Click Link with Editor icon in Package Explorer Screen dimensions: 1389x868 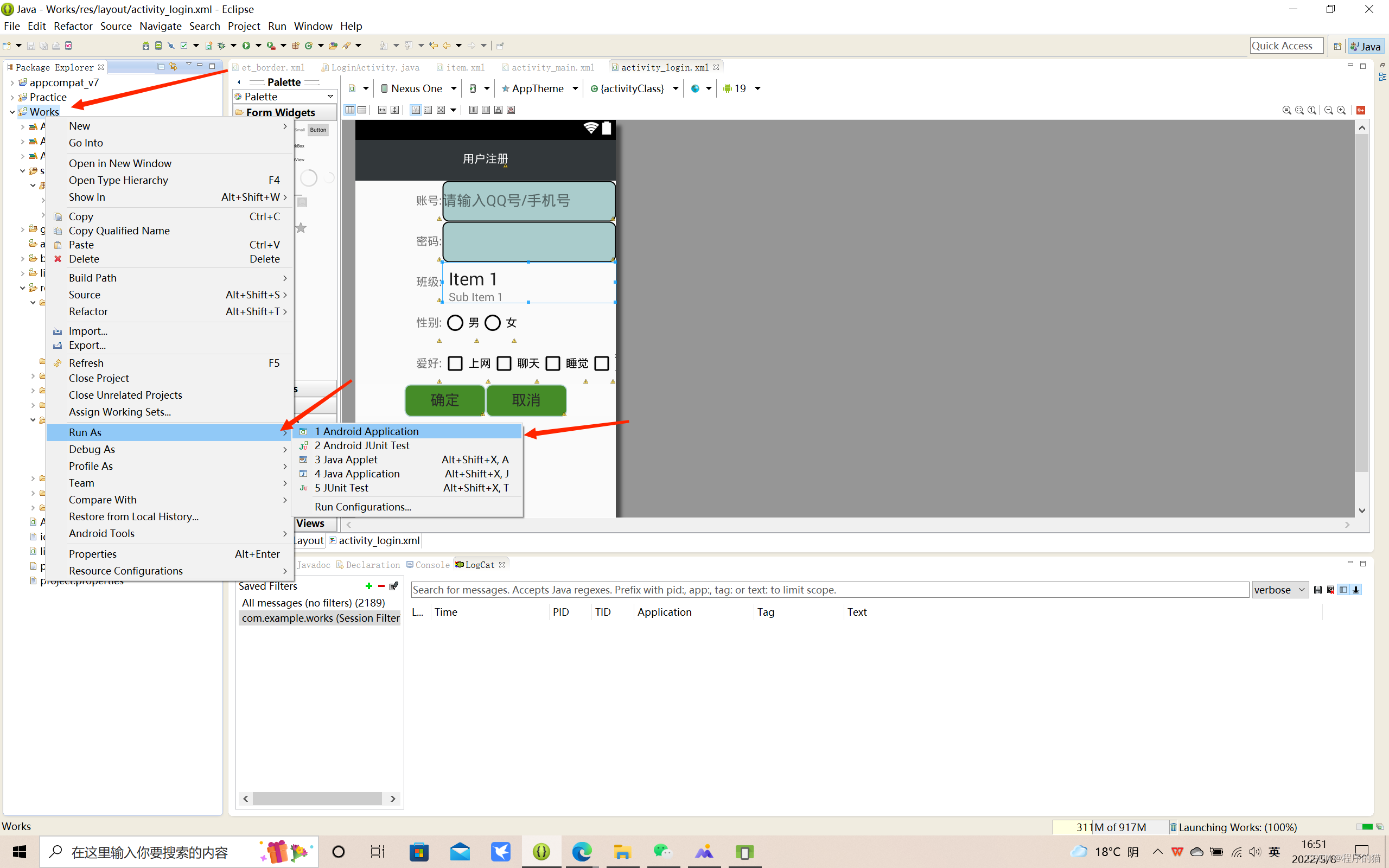[x=173, y=67]
